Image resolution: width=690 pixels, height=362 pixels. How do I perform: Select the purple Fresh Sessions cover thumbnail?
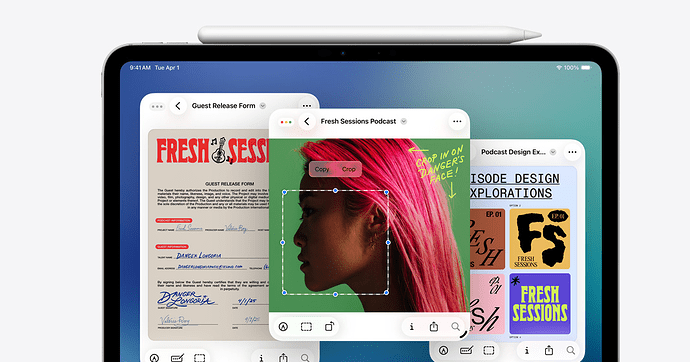tap(540, 303)
